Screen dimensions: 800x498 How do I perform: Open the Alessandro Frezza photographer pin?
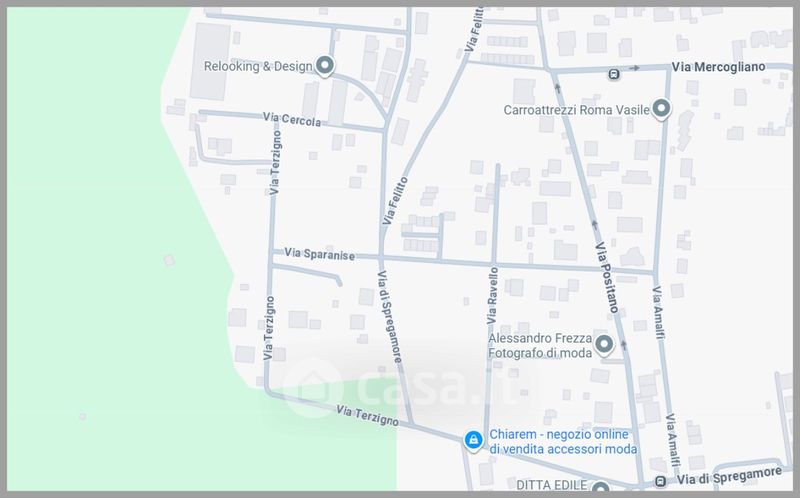tap(604, 346)
